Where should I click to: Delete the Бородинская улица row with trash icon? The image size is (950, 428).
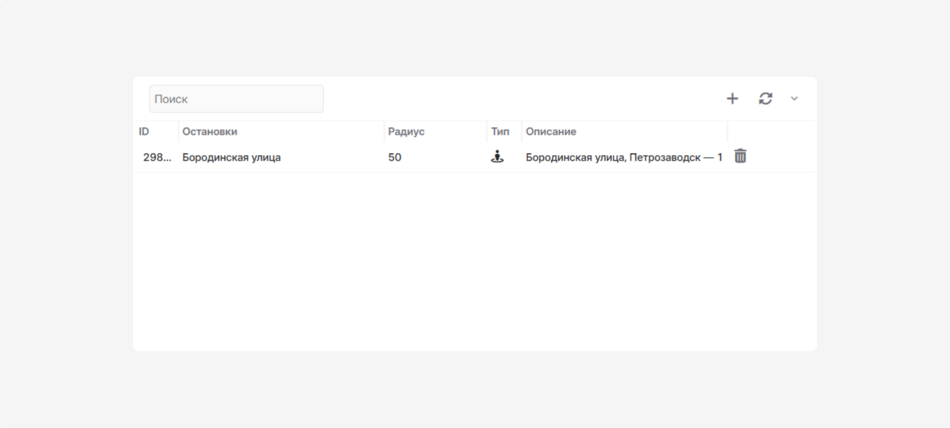[740, 156]
